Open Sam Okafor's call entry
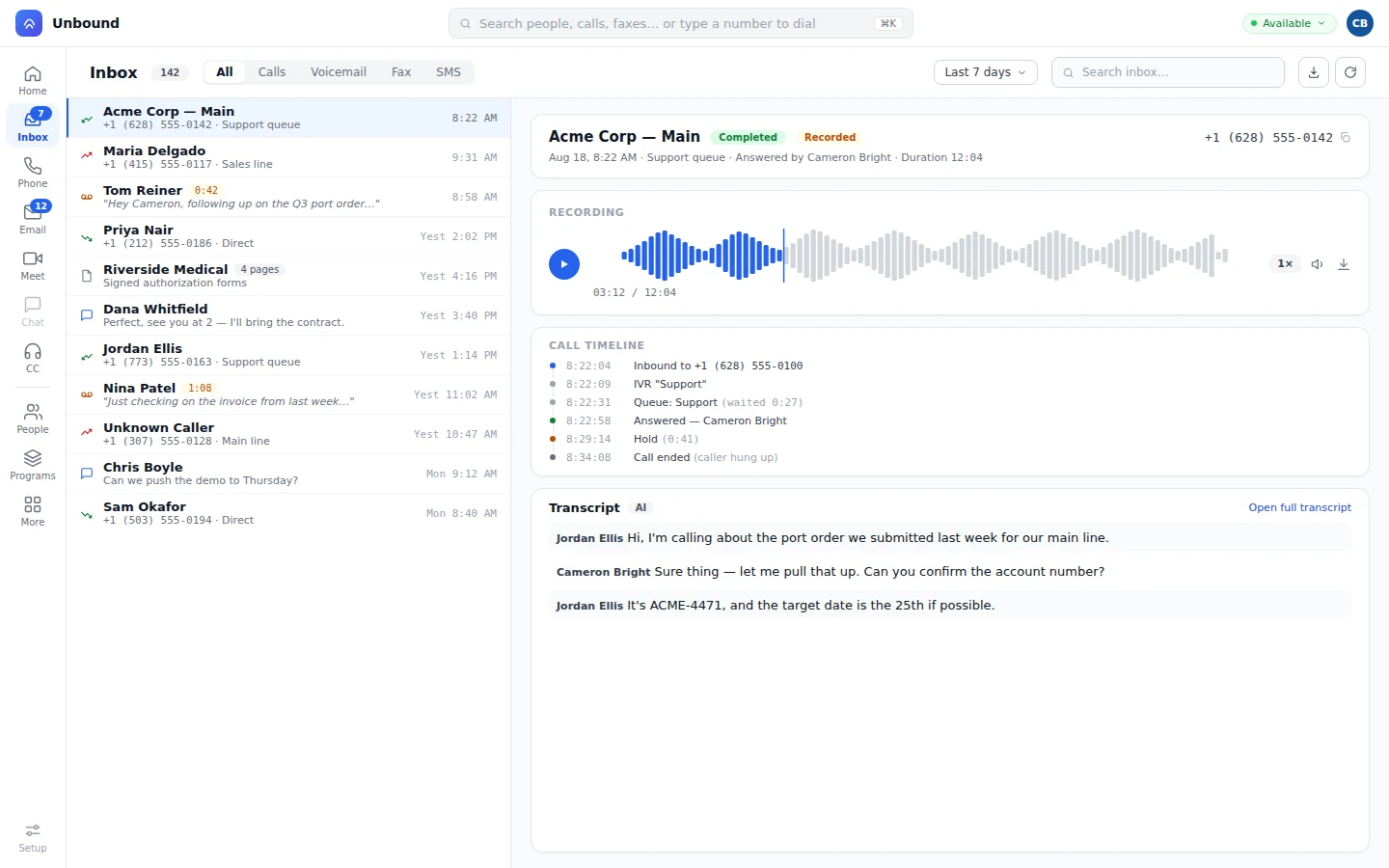The image size is (1389, 868). tap(288, 513)
